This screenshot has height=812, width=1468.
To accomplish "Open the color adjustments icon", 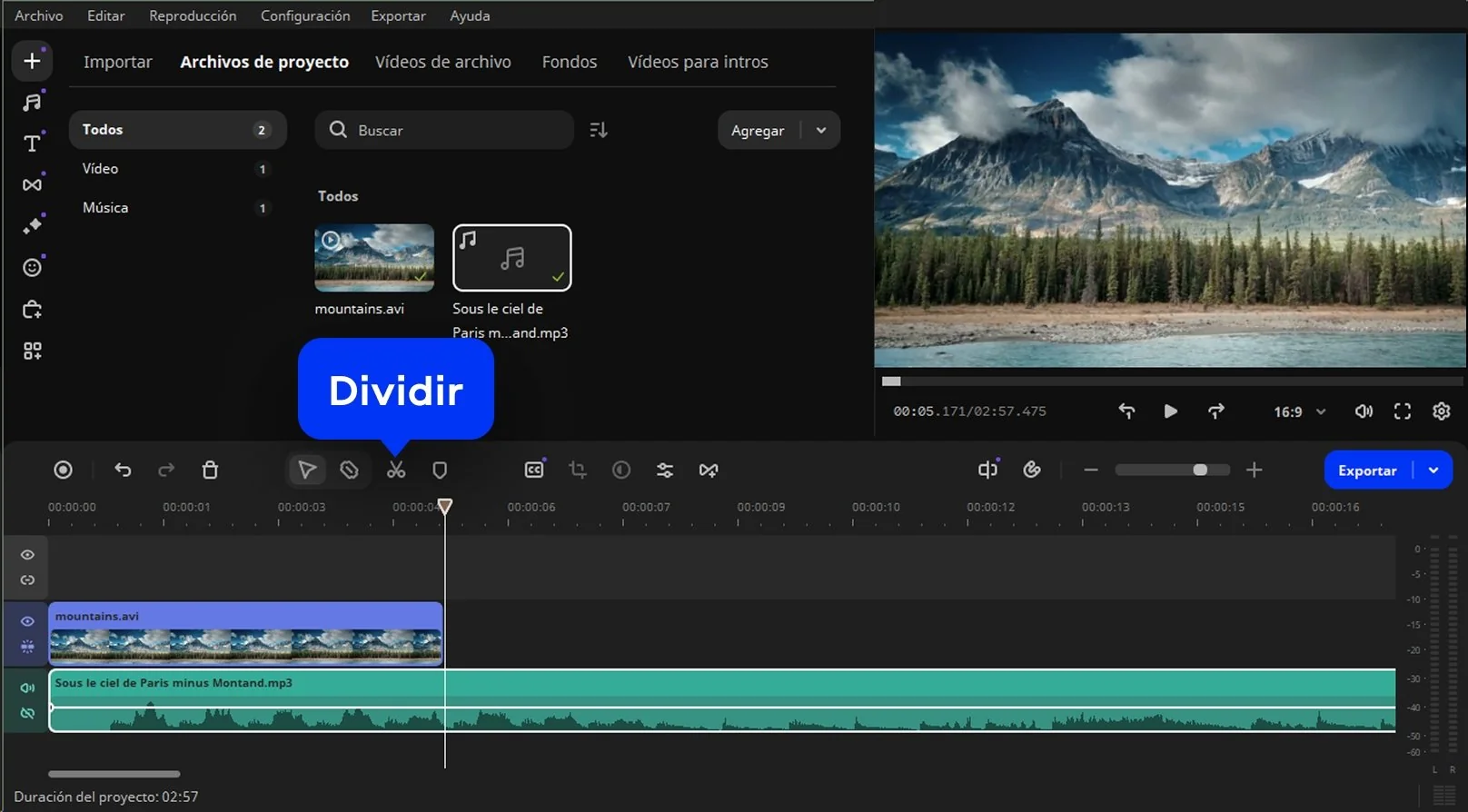I will click(621, 470).
